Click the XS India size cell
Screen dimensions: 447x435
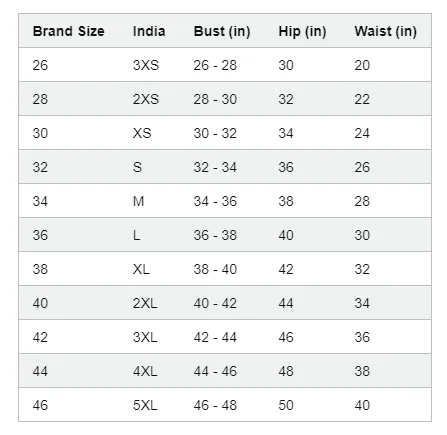142,133
